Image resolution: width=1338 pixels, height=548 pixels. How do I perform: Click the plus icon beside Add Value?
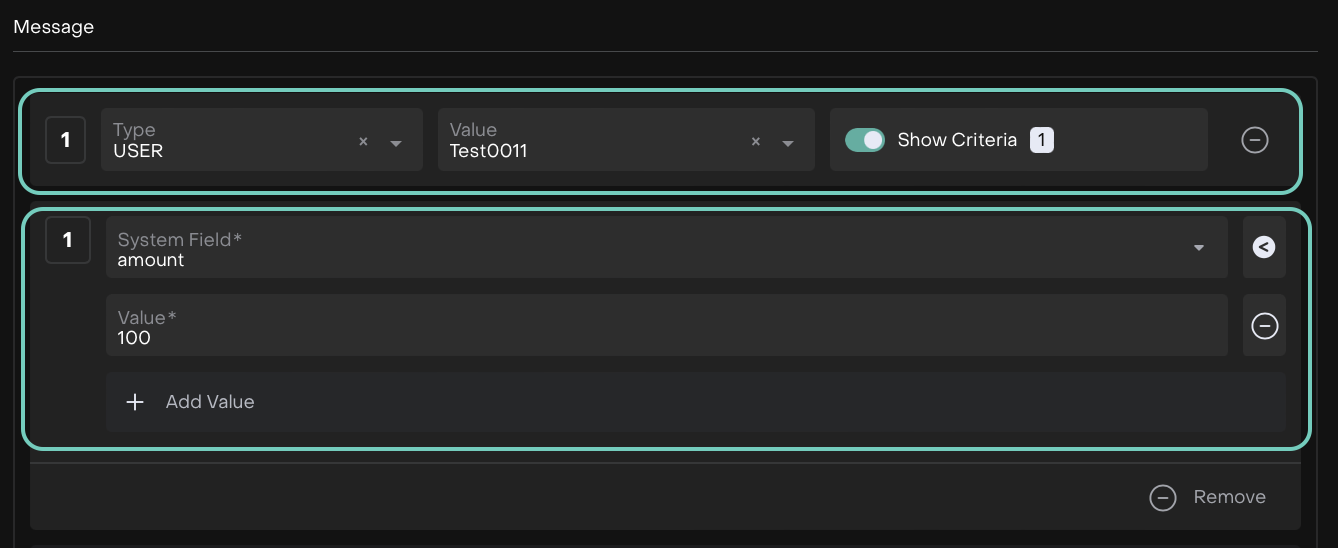135,402
